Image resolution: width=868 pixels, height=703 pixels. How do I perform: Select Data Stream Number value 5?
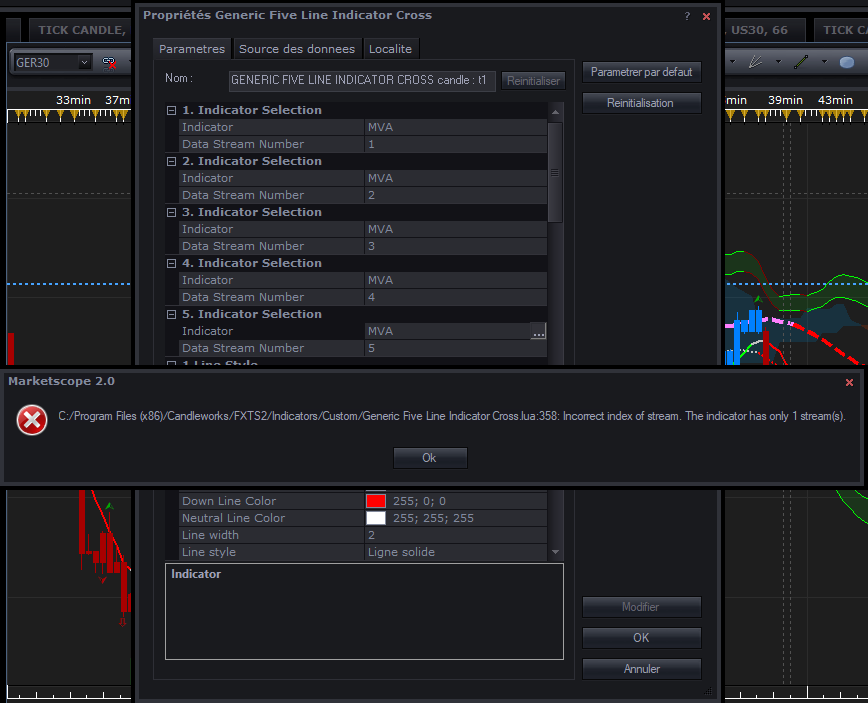pyautogui.click(x=455, y=348)
